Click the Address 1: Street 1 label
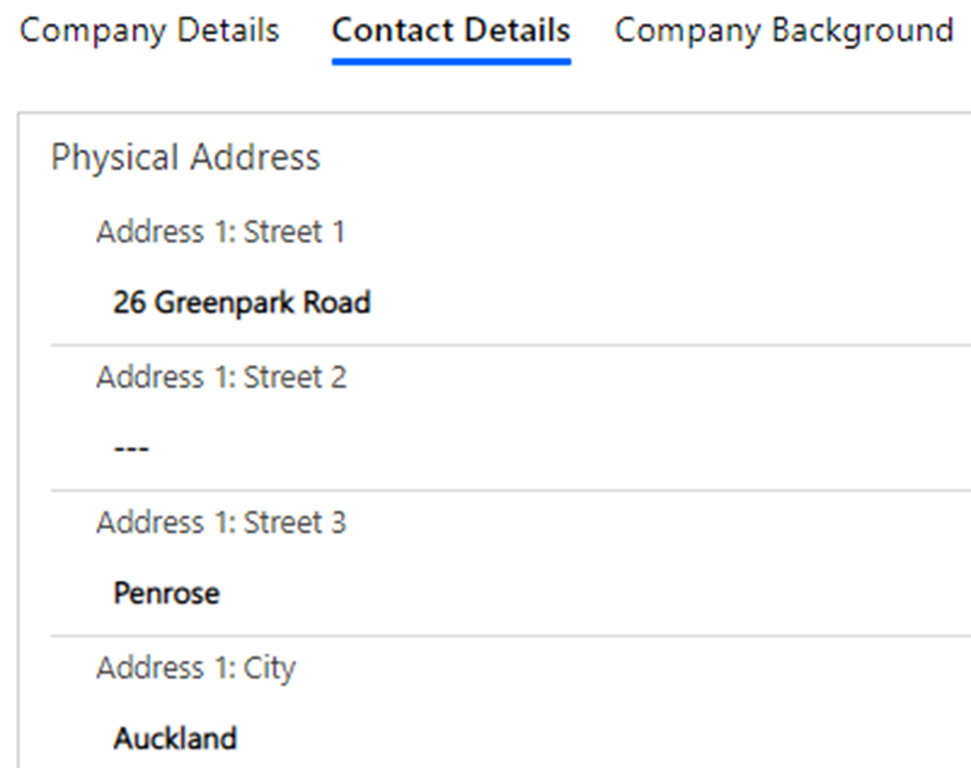971x768 pixels. click(x=220, y=232)
